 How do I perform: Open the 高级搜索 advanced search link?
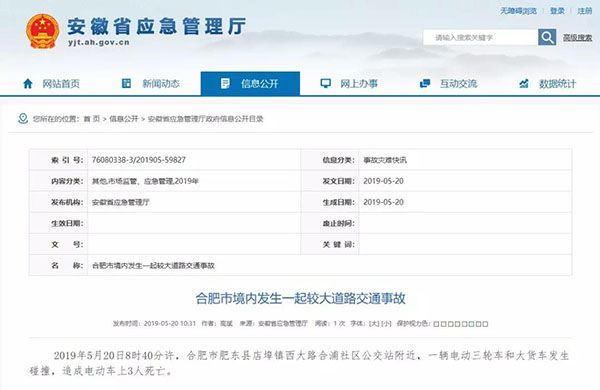(577, 38)
